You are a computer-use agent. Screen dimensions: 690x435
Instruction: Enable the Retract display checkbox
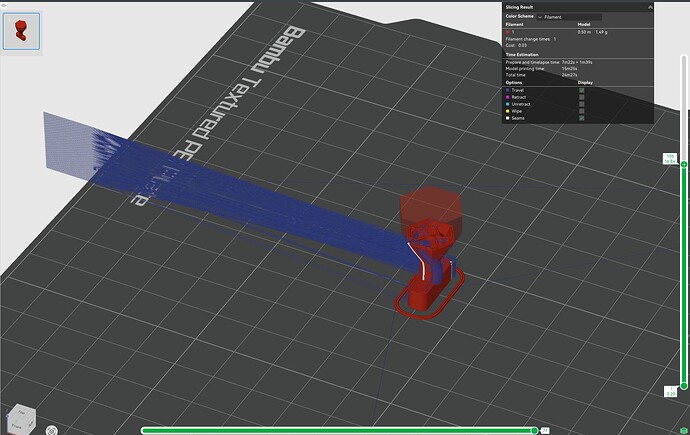[x=582, y=97]
